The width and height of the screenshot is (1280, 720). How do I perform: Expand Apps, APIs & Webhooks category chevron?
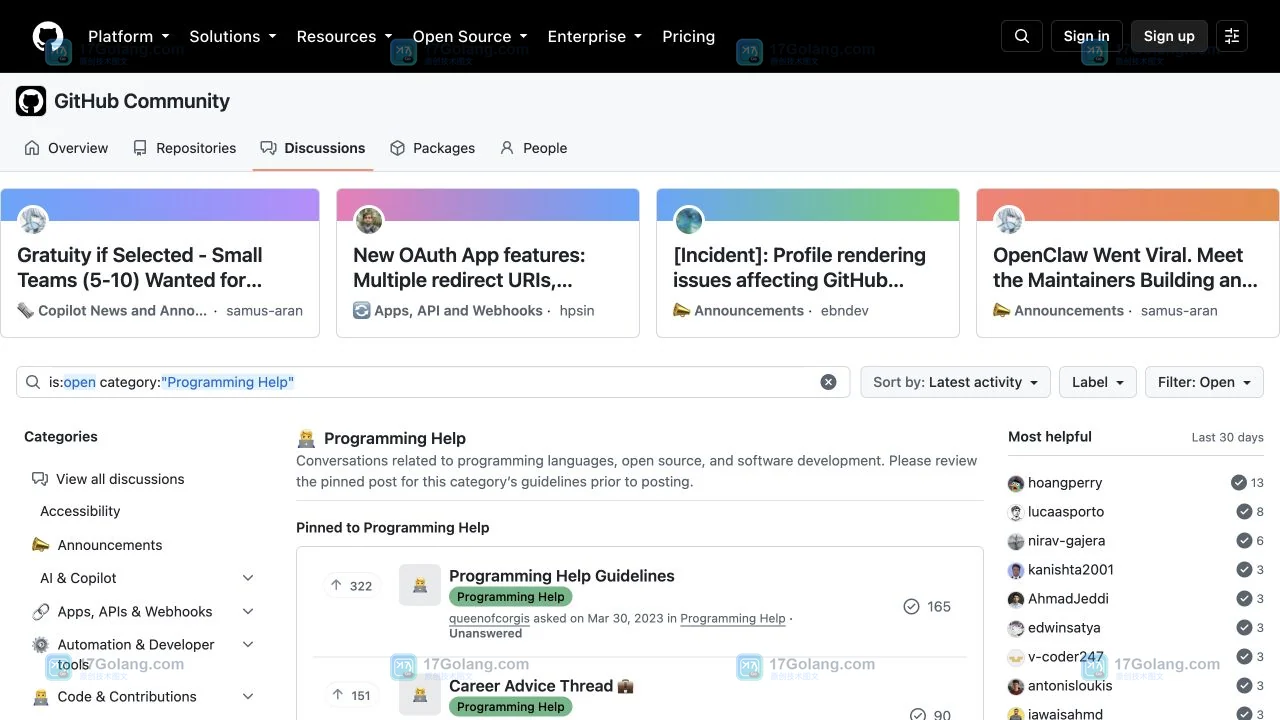248,611
